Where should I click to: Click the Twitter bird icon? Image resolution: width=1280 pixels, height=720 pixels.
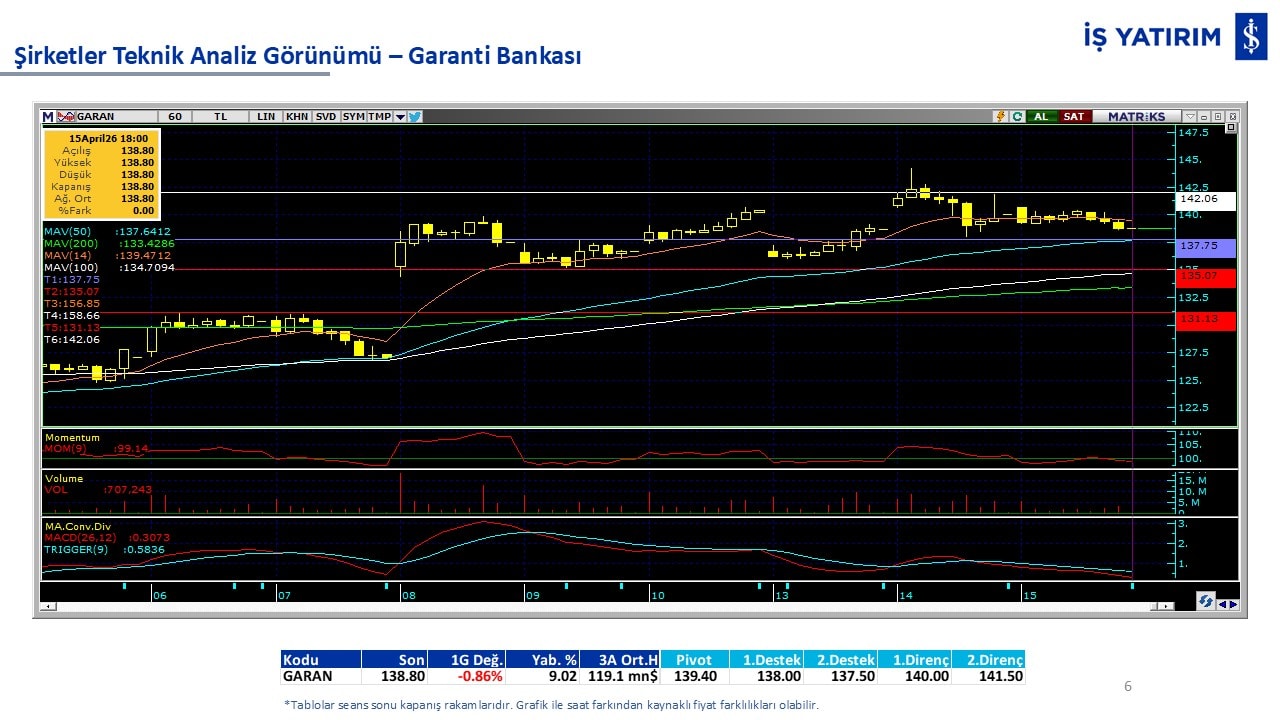415,116
